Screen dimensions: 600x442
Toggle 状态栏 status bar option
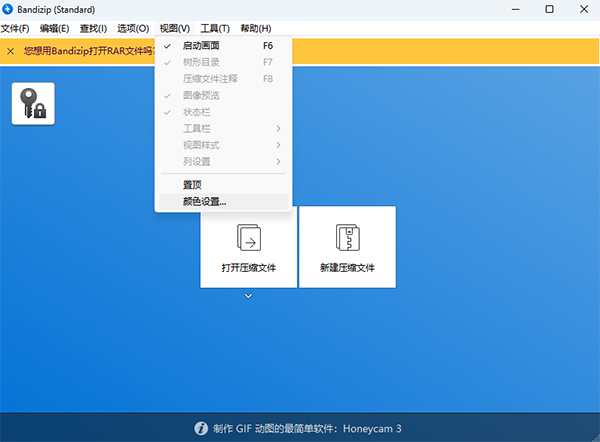(x=223, y=112)
